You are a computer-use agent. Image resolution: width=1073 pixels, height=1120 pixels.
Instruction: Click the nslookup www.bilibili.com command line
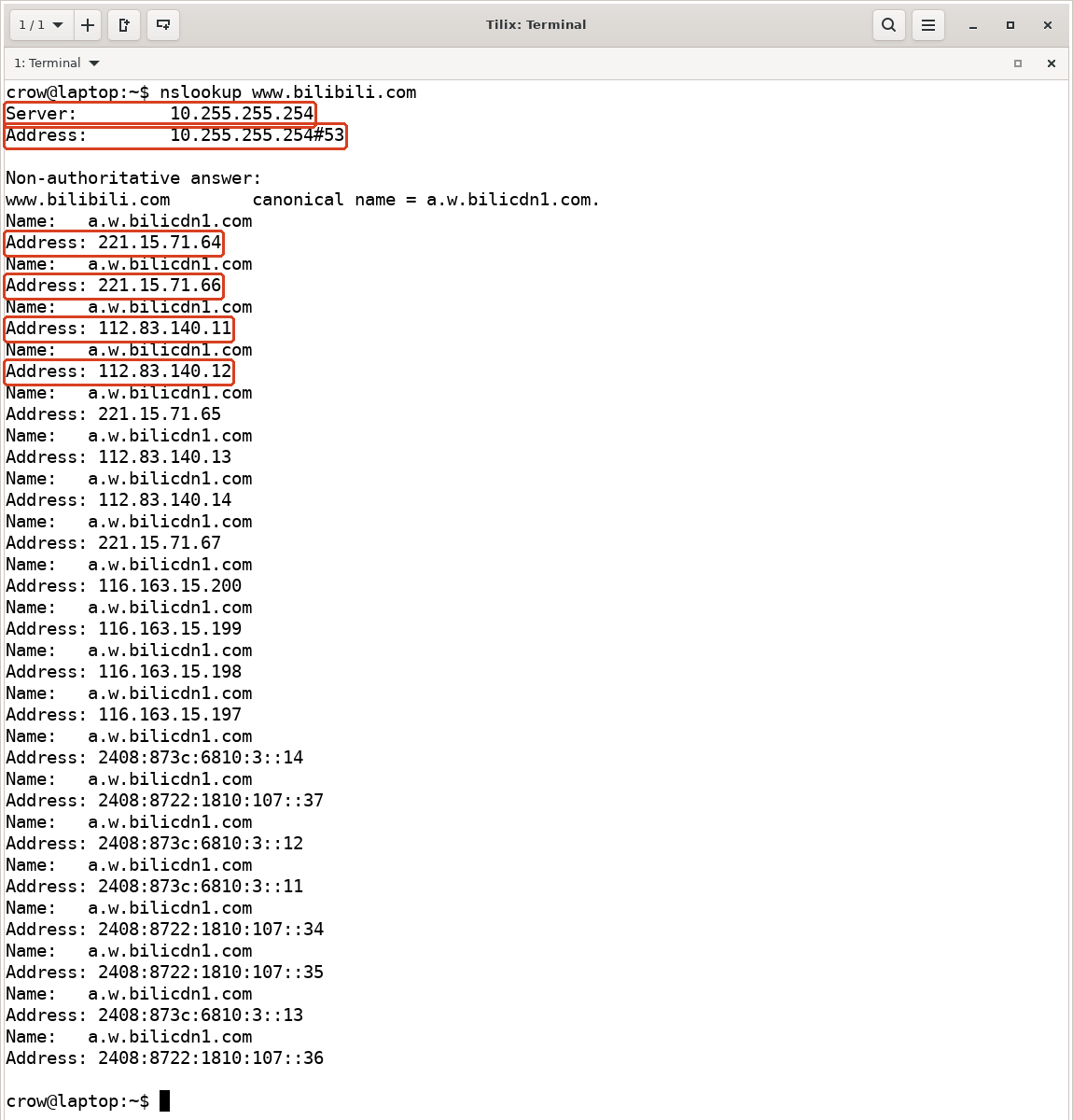[211, 92]
